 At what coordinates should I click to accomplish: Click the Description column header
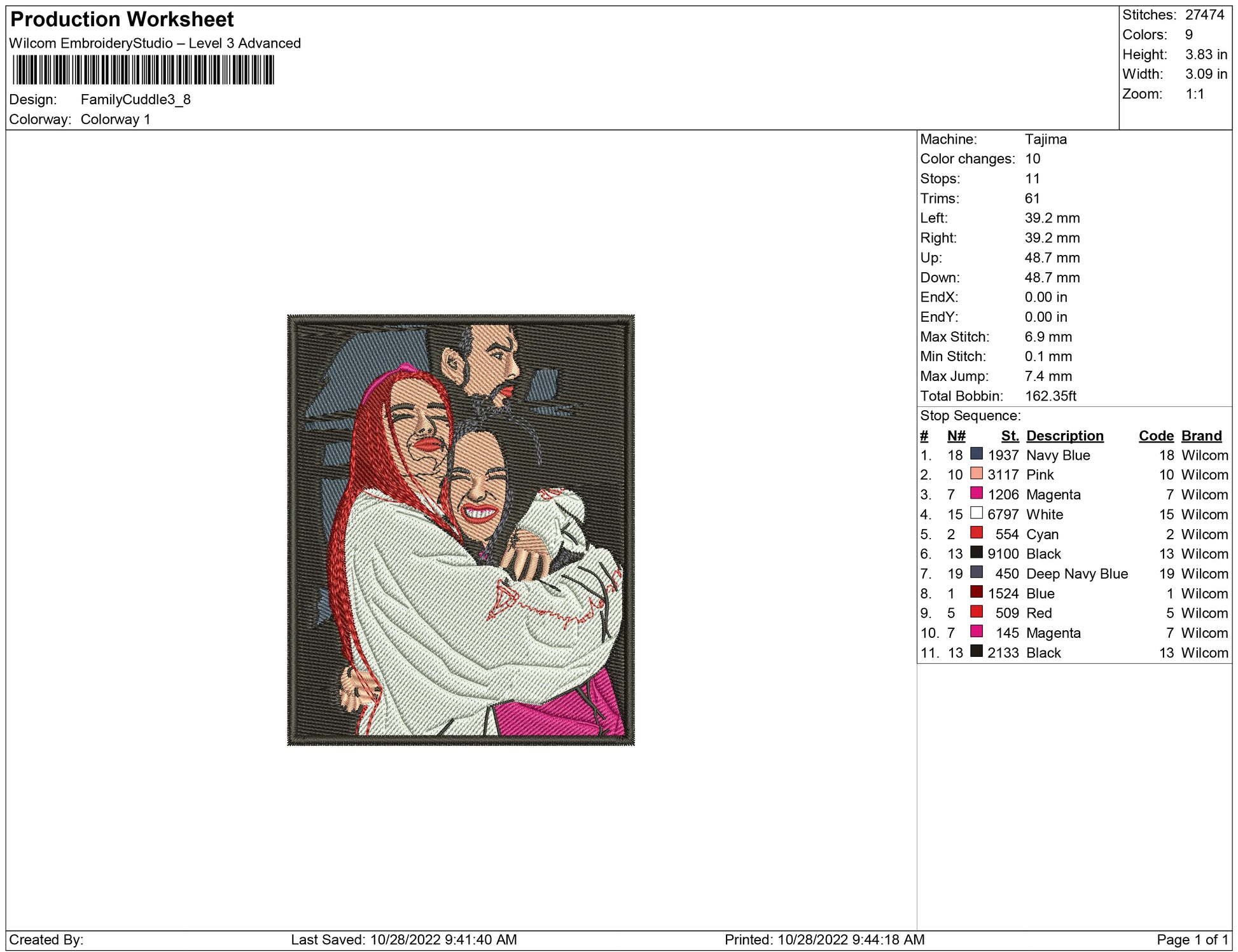1064,436
